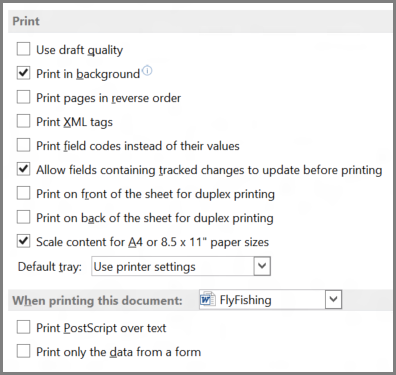This screenshot has height=375, width=396.
Task: Expand the FlyFishing document dropdown arrow
Action: tap(333, 299)
